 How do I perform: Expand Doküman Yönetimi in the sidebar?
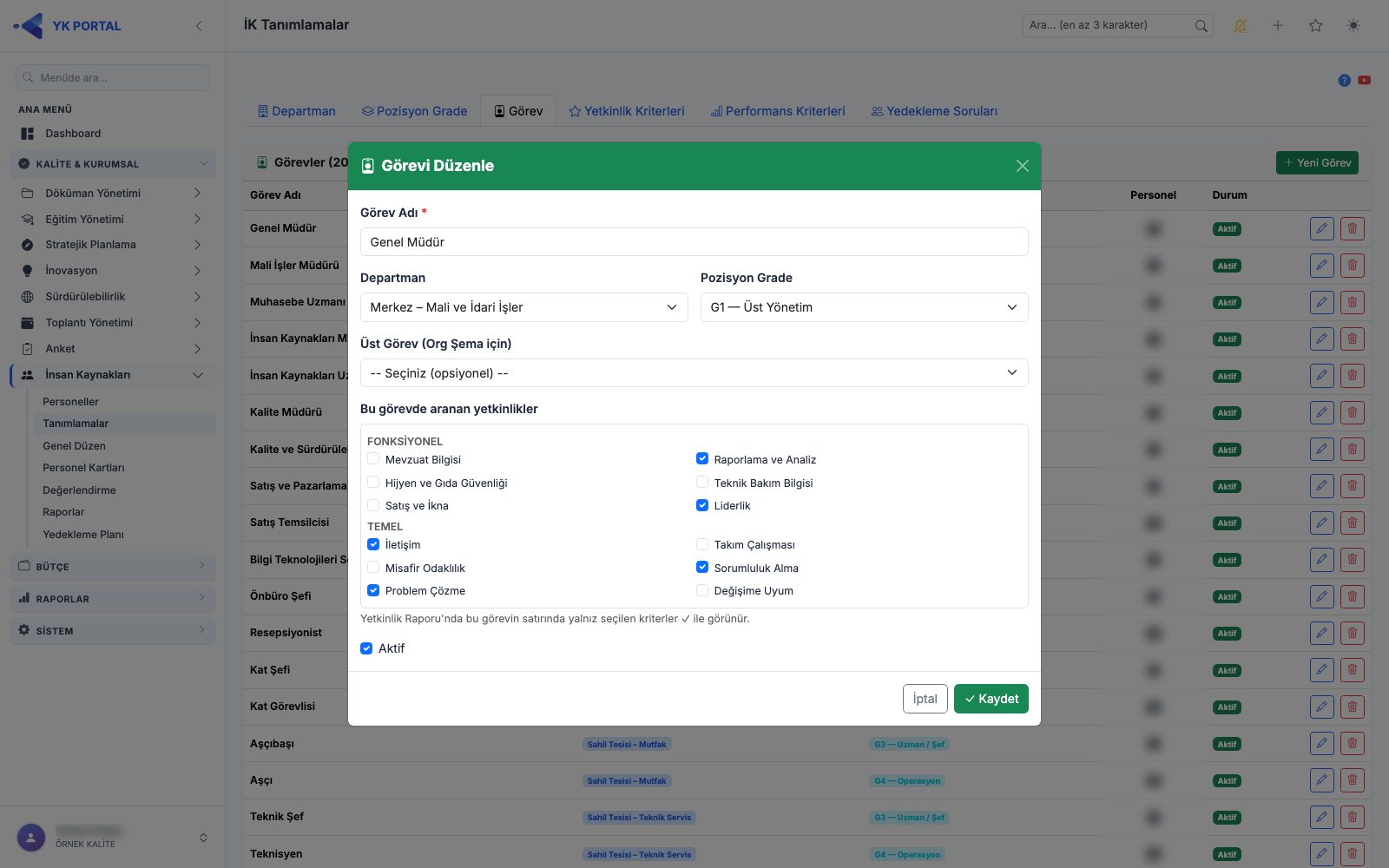(x=115, y=193)
